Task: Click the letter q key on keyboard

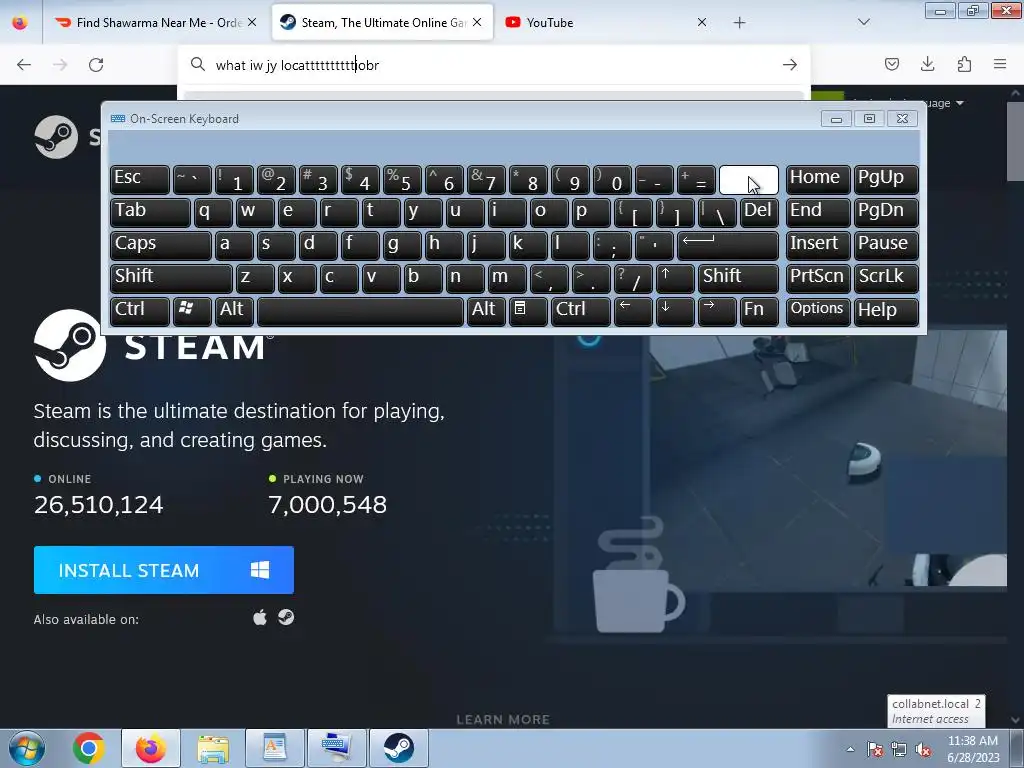Action: (x=213, y=213)
